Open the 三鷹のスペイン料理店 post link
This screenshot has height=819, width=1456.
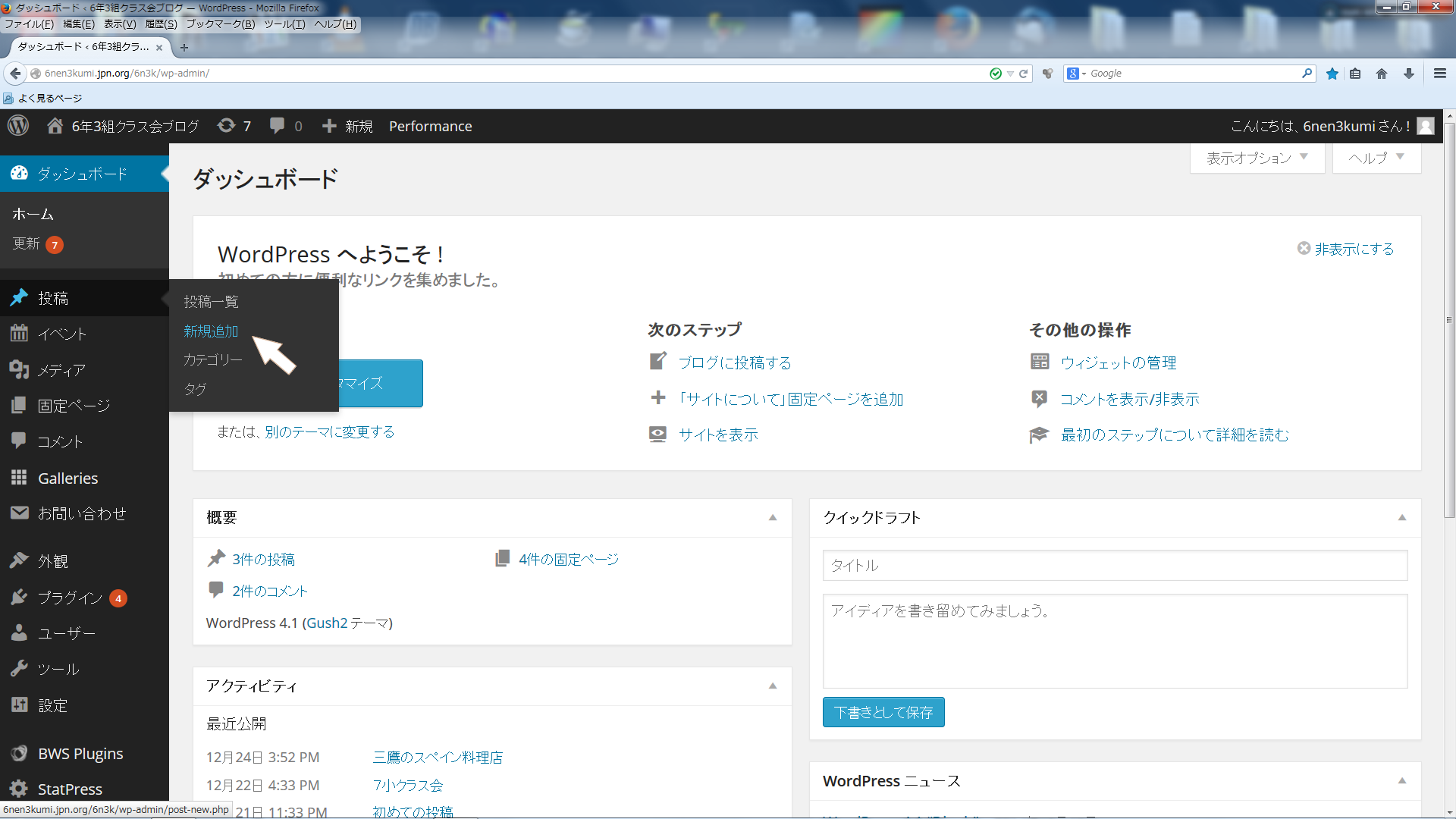[x=438, y=757]
